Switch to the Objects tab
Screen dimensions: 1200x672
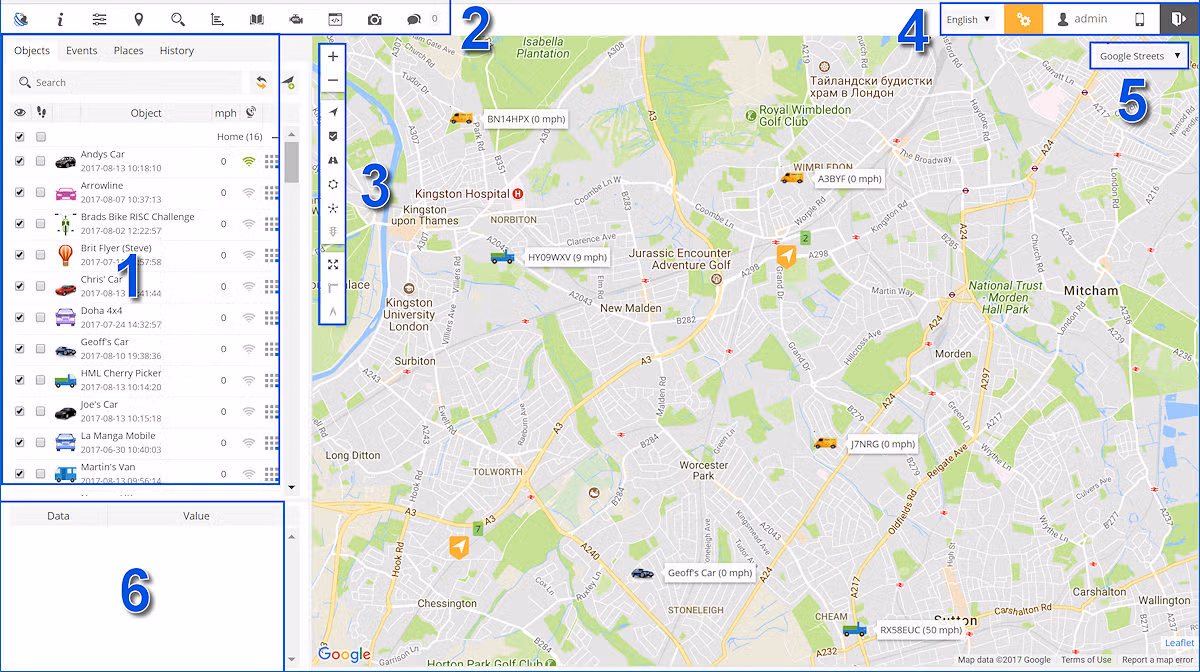click(32, 51)
